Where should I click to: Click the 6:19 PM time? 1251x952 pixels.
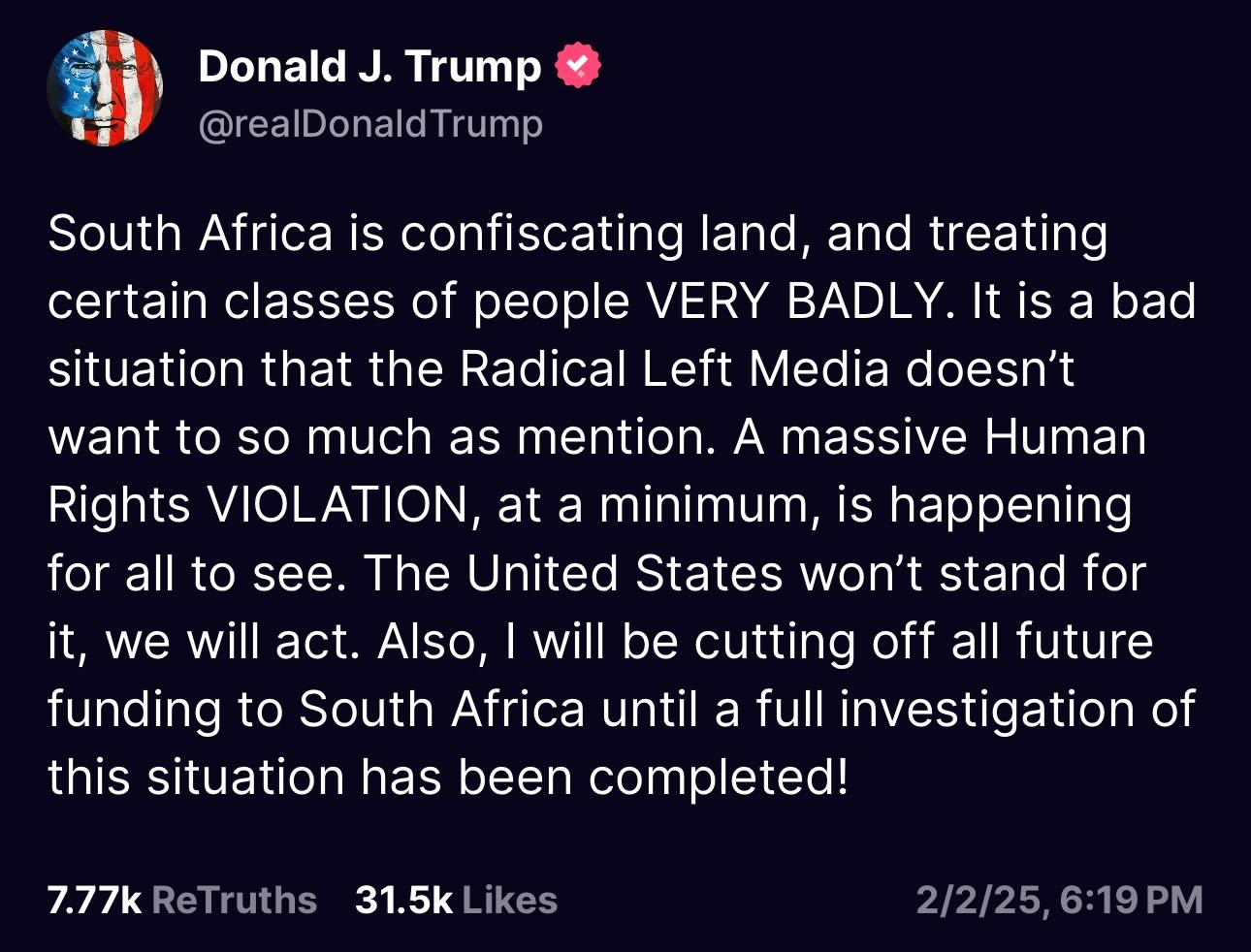[1131, 900]
